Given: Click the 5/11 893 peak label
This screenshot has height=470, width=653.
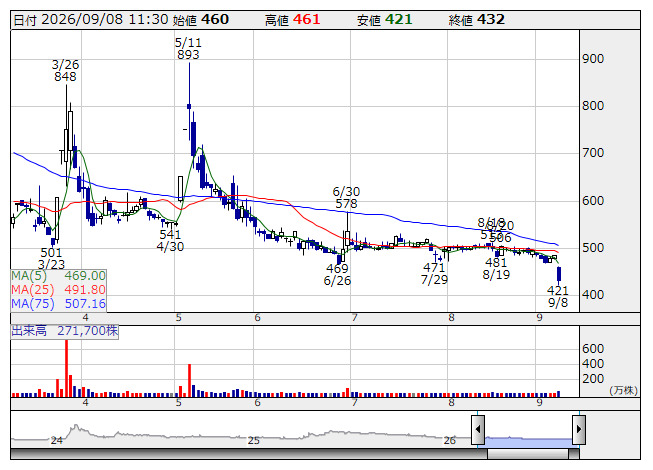Looking at the screenshot, I should [188, 49].
